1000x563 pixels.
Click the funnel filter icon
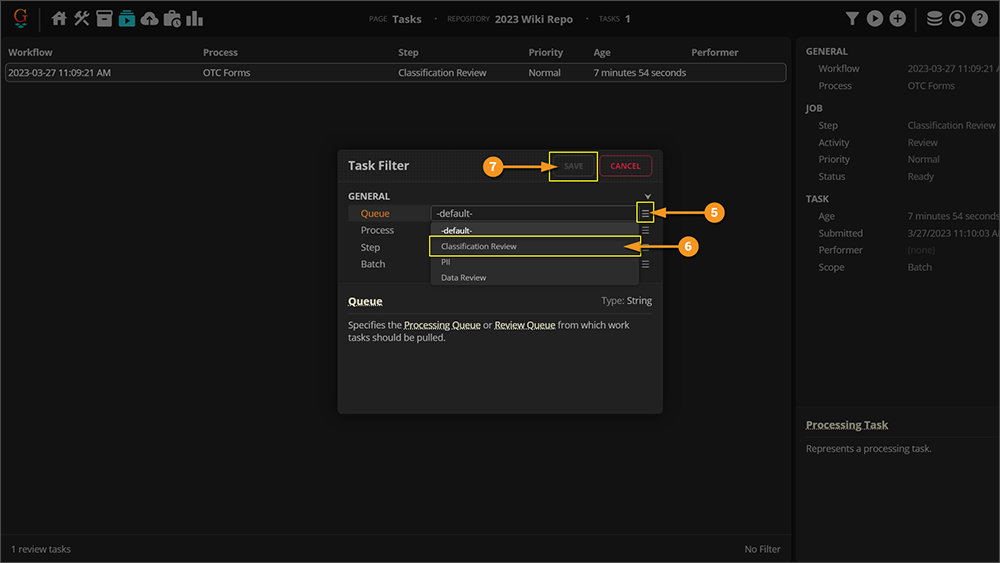coord(852,18)
